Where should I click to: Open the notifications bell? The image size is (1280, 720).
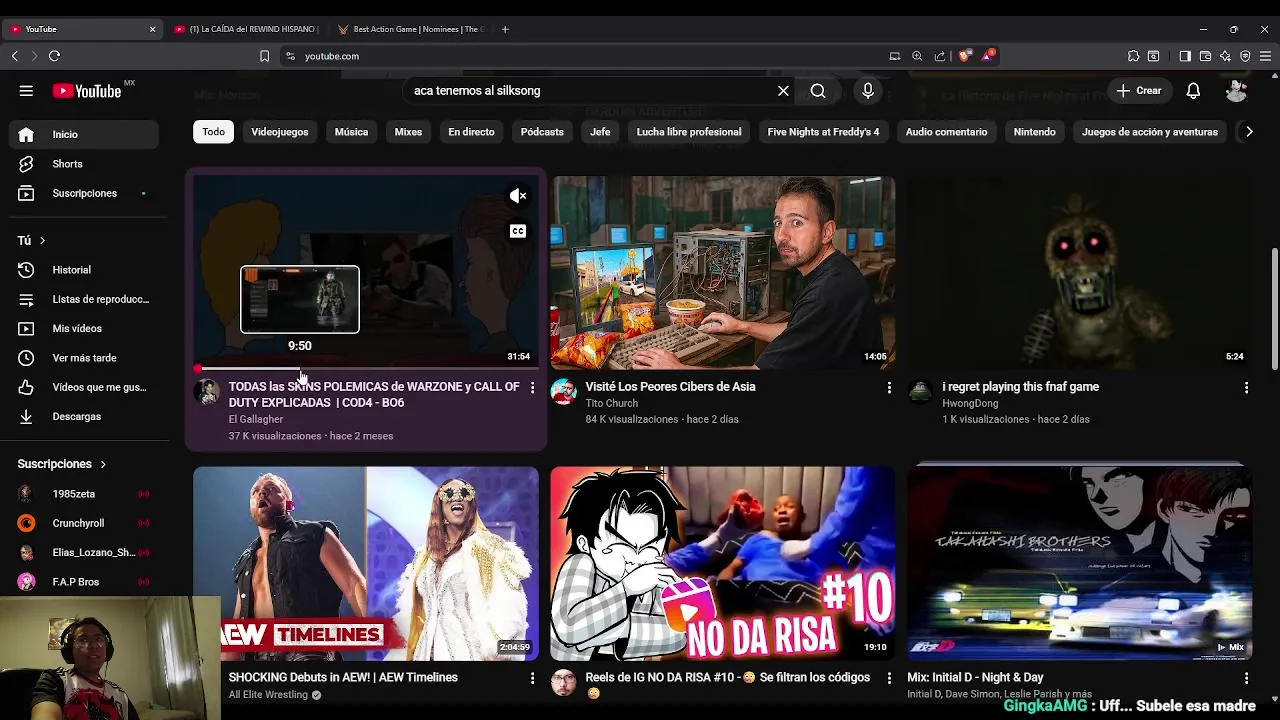point(1193,91)
